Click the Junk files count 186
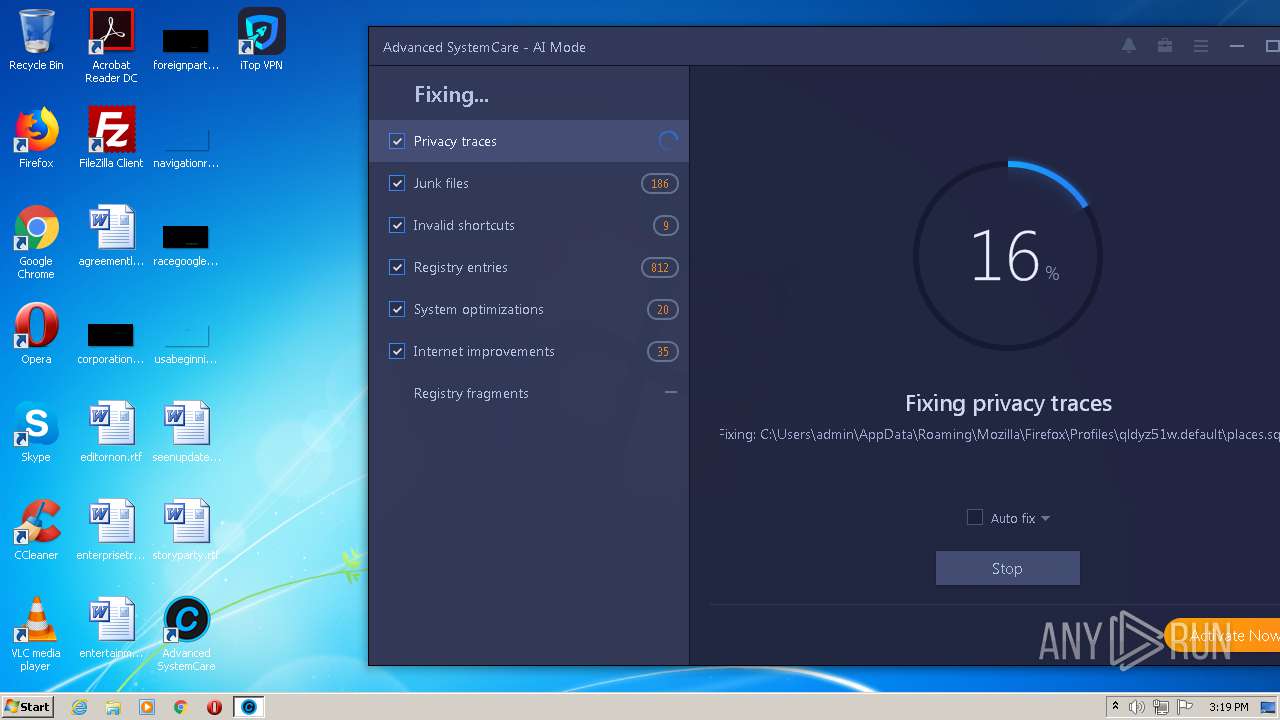Image resolution: width=1280 pixels, height=720 pixels. (x=660, y=184)
